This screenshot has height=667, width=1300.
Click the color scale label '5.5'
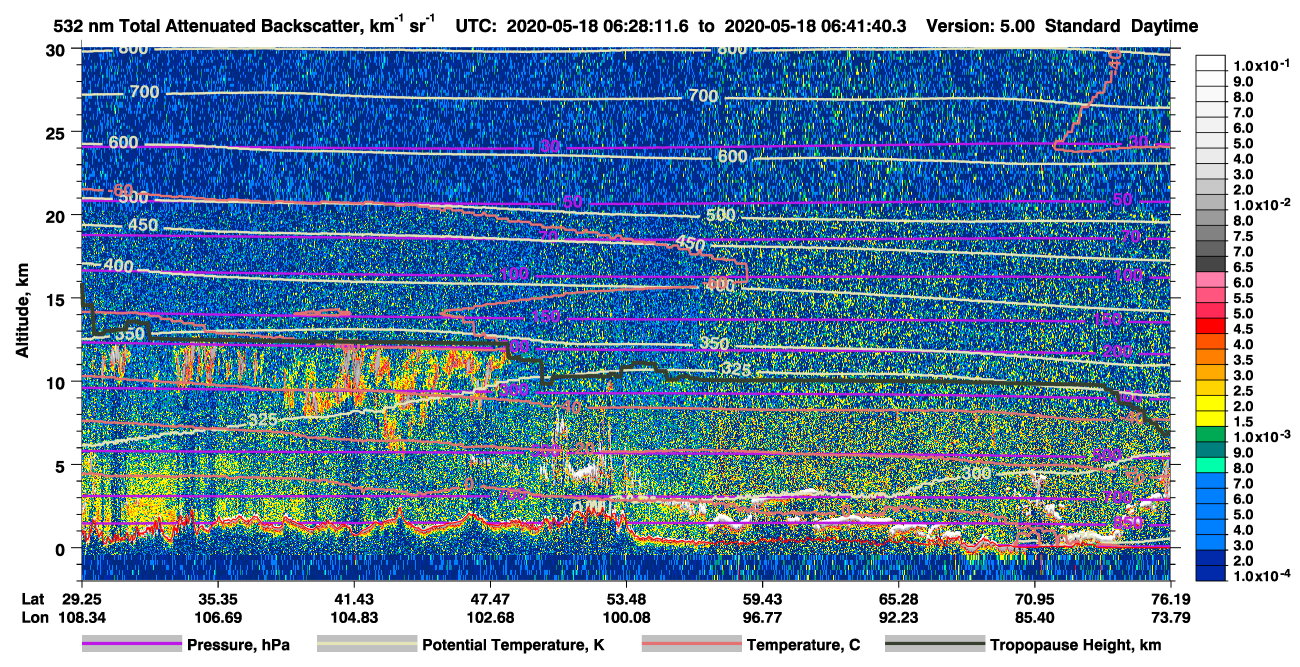(1245, 298)
